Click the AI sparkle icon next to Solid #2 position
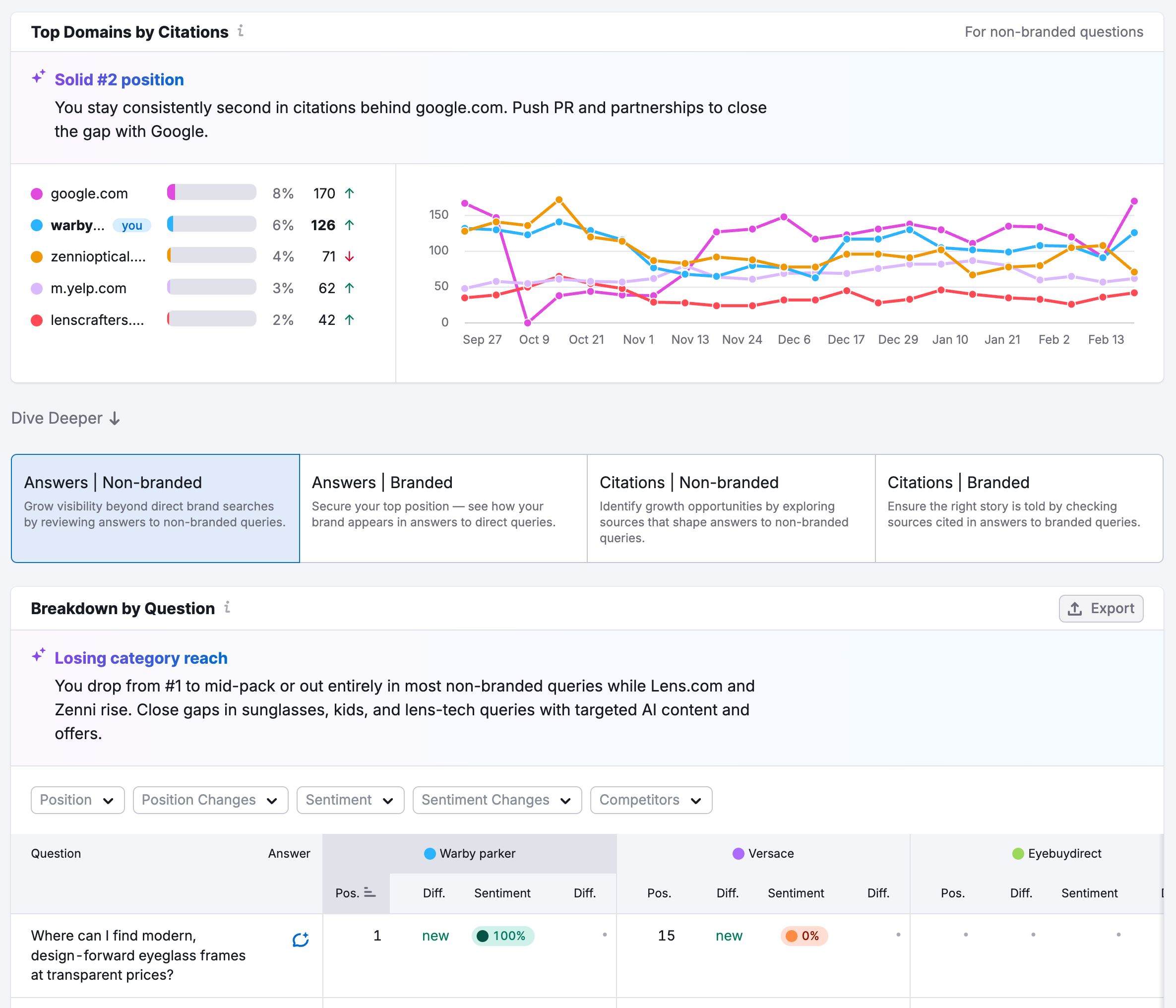The image size is (1176, 1008). tap(39, 76)
